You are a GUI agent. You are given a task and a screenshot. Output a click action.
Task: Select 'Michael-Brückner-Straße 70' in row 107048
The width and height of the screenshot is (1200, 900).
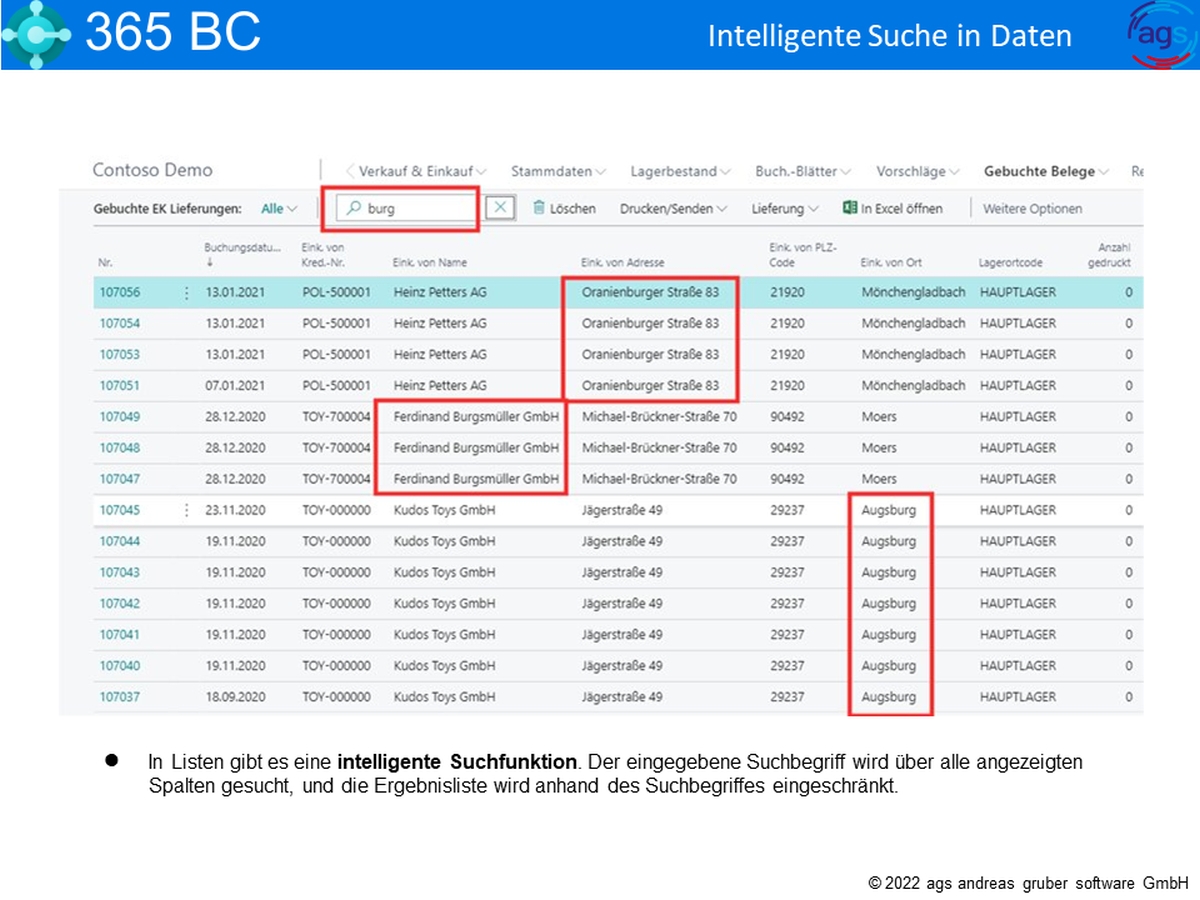[x=659, y=448]
